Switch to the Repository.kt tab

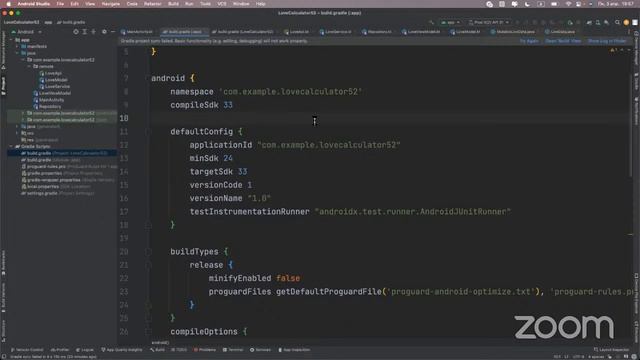(377, 31)
